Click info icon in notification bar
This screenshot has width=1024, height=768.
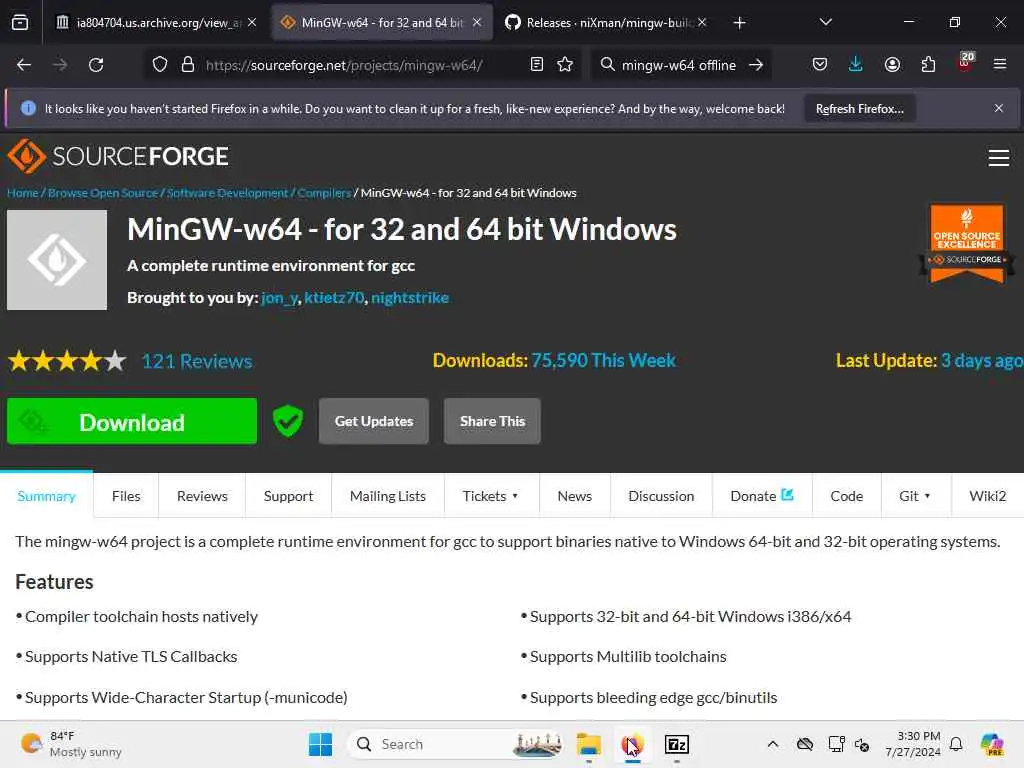coord(28,108)
